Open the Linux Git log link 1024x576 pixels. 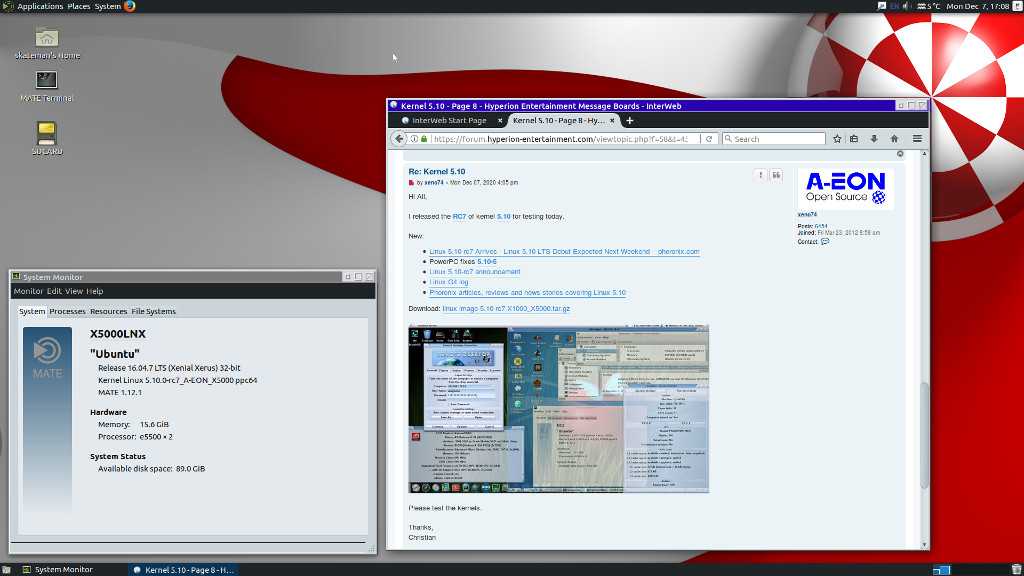click(x=449, y=282)
